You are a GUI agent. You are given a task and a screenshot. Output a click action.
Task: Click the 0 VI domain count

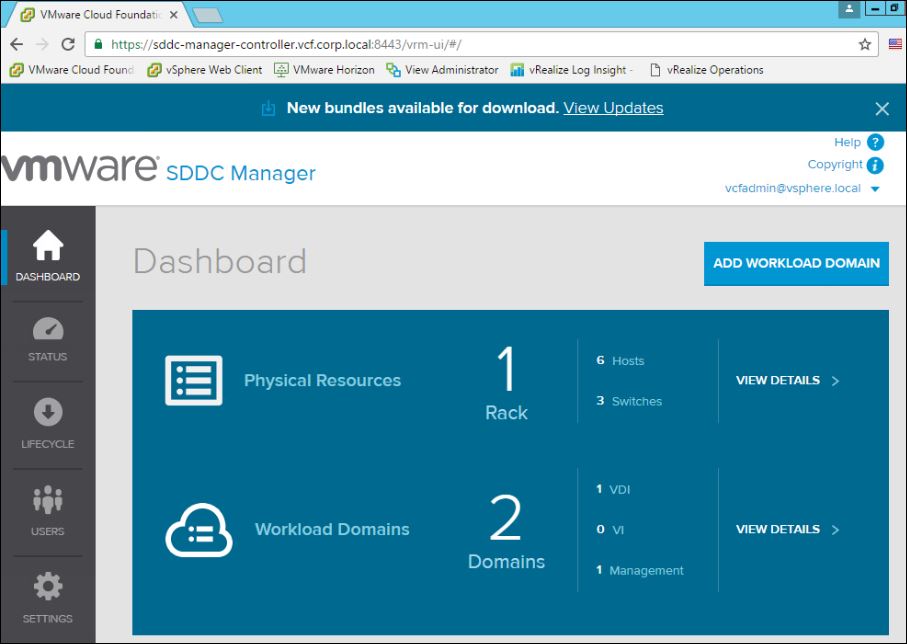pyautogui.click(x=610, y=529)
